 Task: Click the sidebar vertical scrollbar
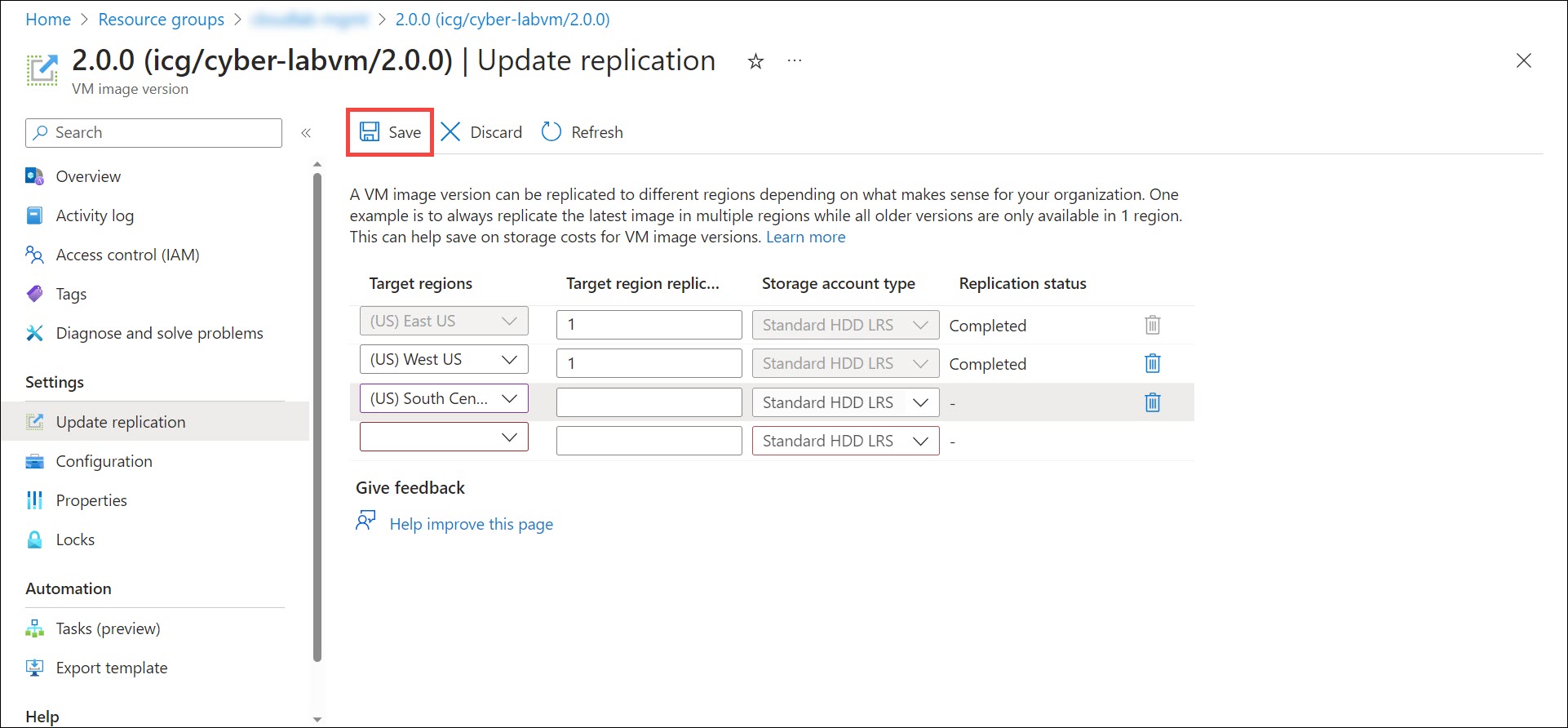click(x=317, y=416)
